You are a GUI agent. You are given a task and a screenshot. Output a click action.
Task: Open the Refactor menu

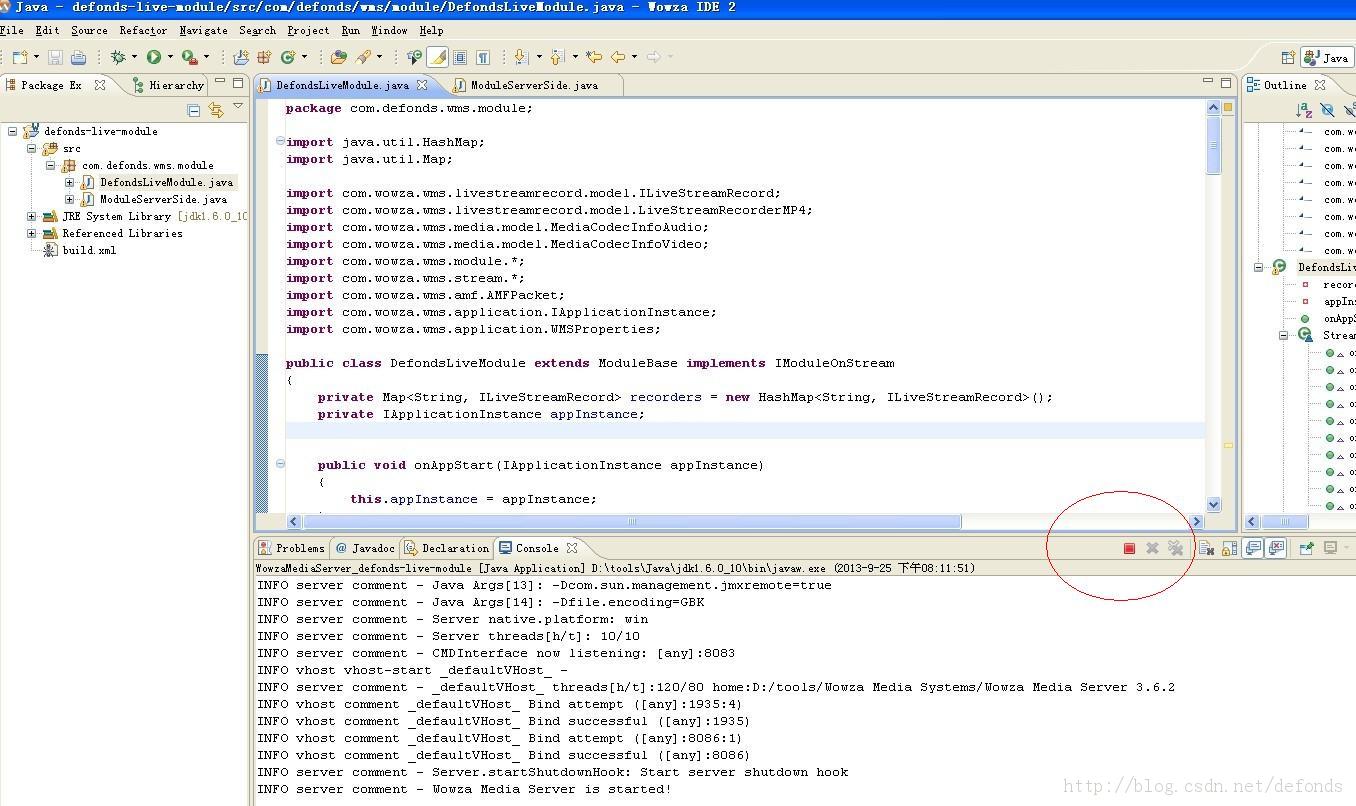(x=143, y=30)
